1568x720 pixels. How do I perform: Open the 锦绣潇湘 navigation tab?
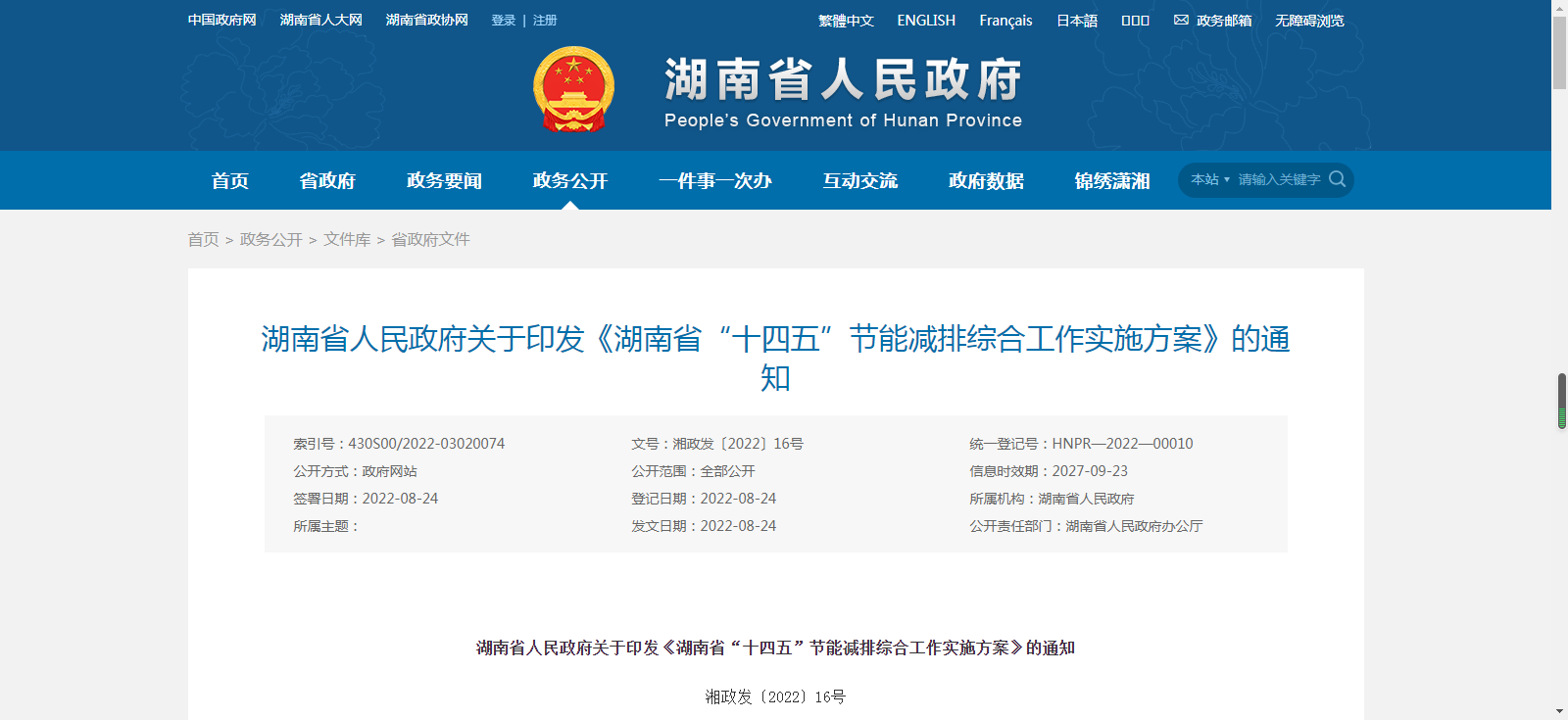[x=1112, y=180]
